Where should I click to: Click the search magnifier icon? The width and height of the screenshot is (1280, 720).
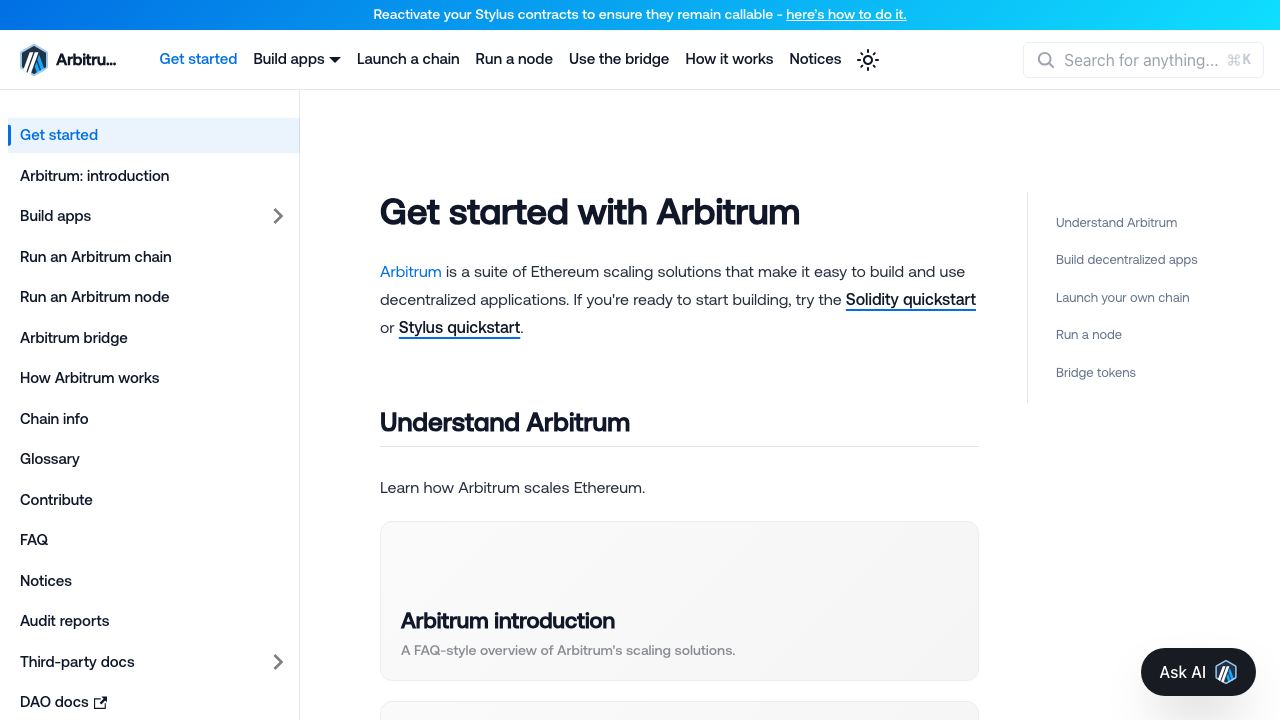click(x=1045, y=60)
